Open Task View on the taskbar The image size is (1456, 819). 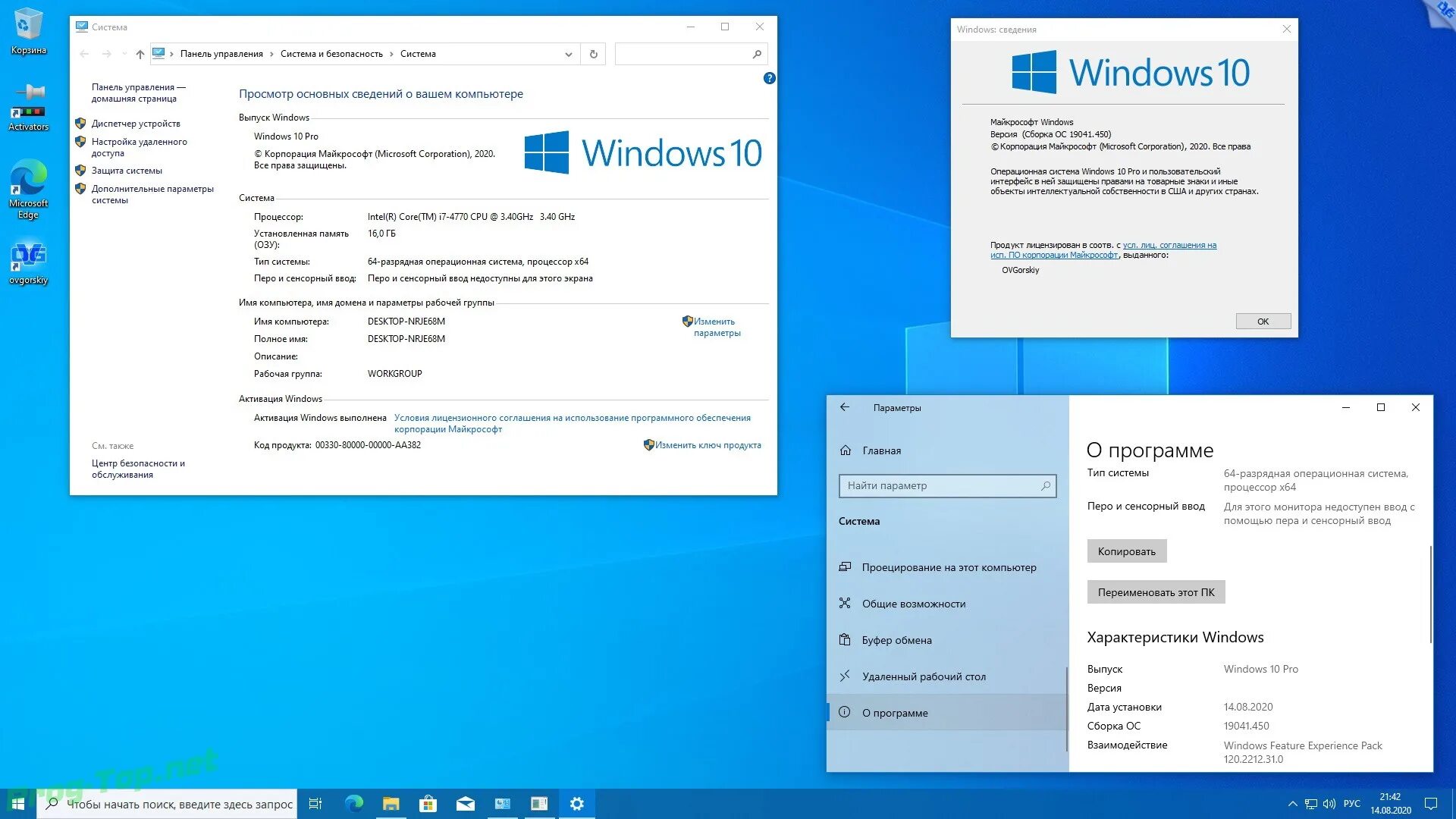pyautogui.click(x=315, y=804)
